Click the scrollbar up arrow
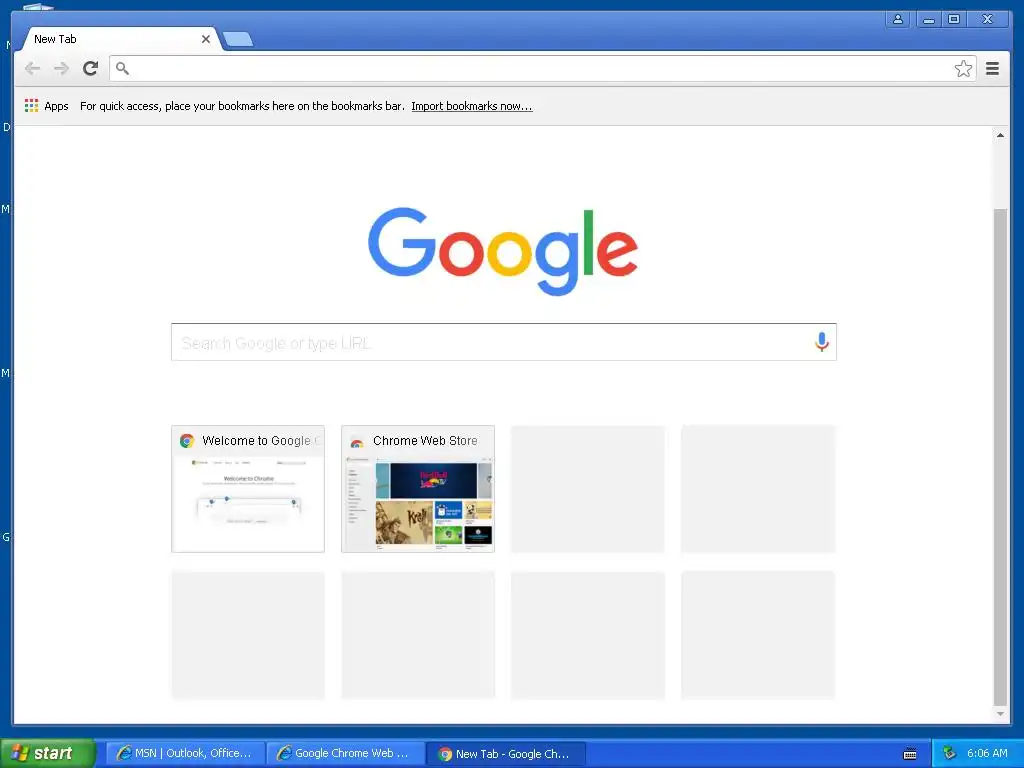The image size is (1024, 768). point(1000,135)
